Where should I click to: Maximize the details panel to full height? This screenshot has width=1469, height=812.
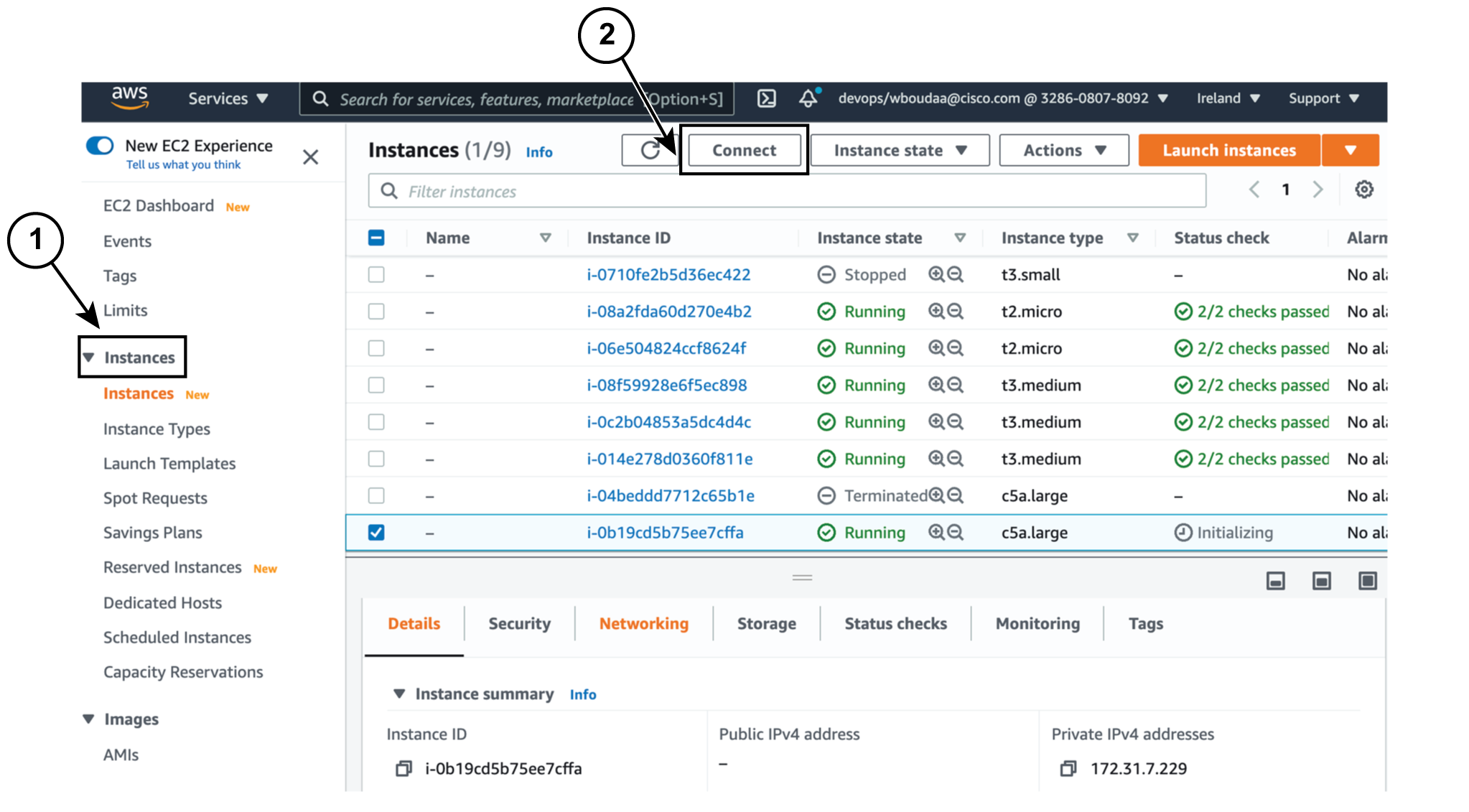pos(1368,581)
